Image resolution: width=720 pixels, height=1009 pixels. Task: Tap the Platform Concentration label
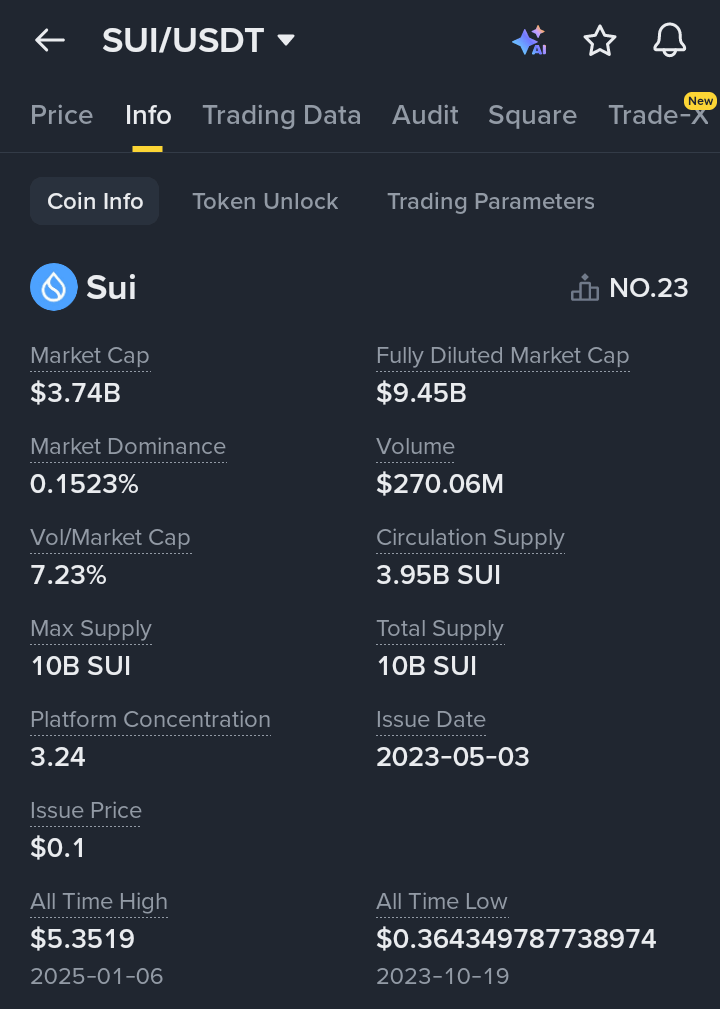(150, 720)
